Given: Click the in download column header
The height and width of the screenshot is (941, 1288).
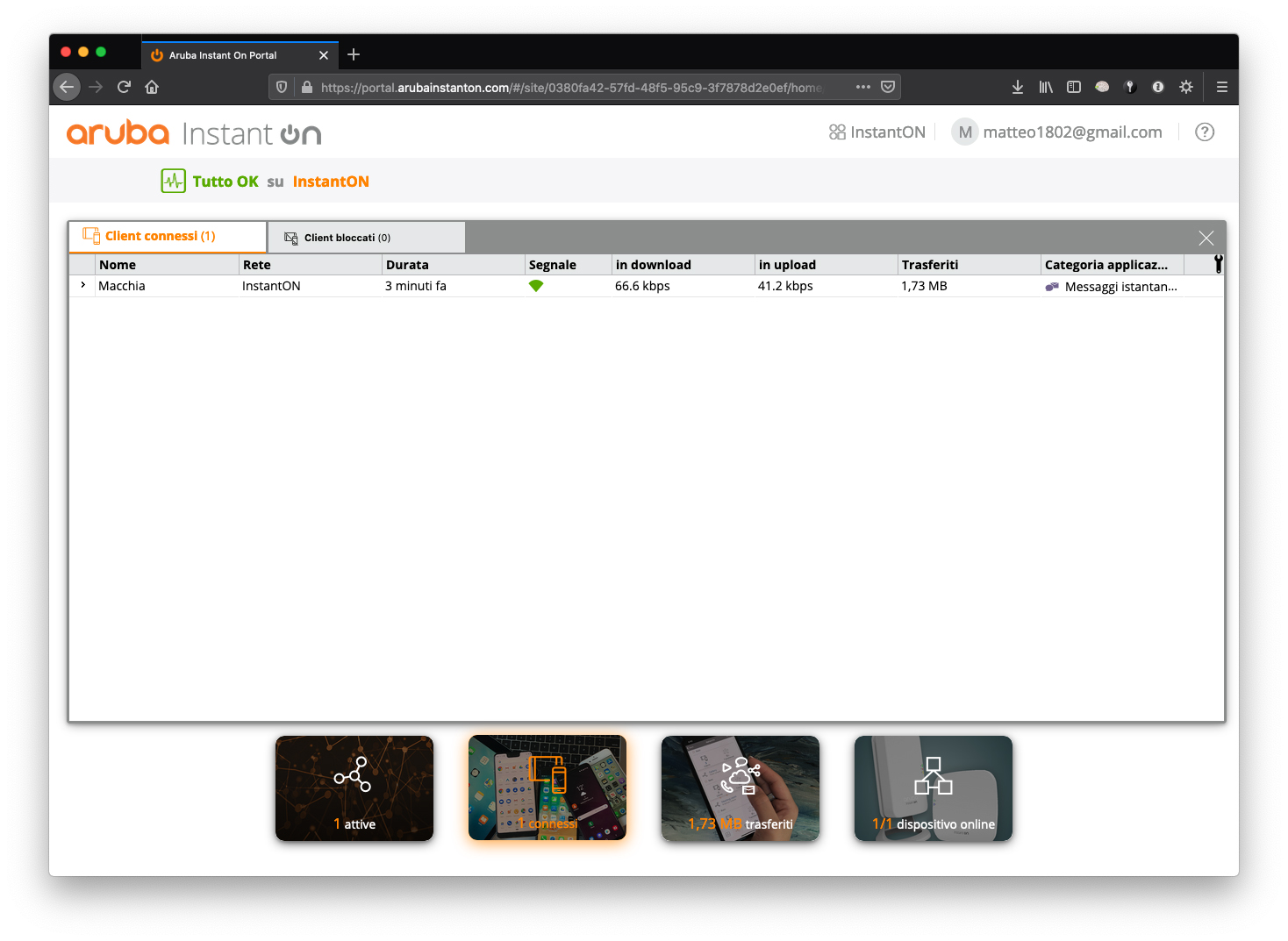Looking at the screenshot, I should click(x=683, y=265).
